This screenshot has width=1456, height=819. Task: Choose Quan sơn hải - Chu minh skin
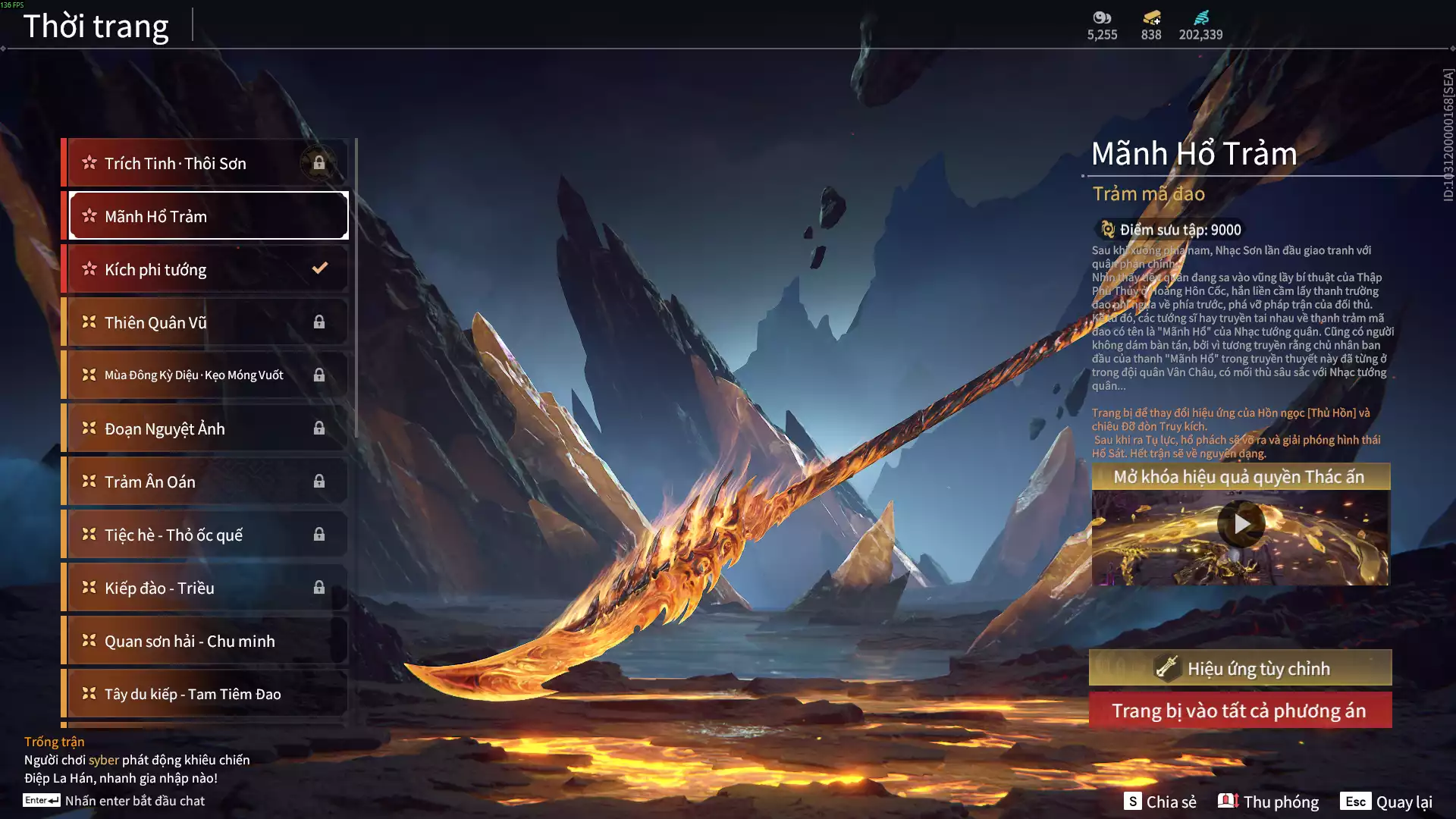coord(205,641)
